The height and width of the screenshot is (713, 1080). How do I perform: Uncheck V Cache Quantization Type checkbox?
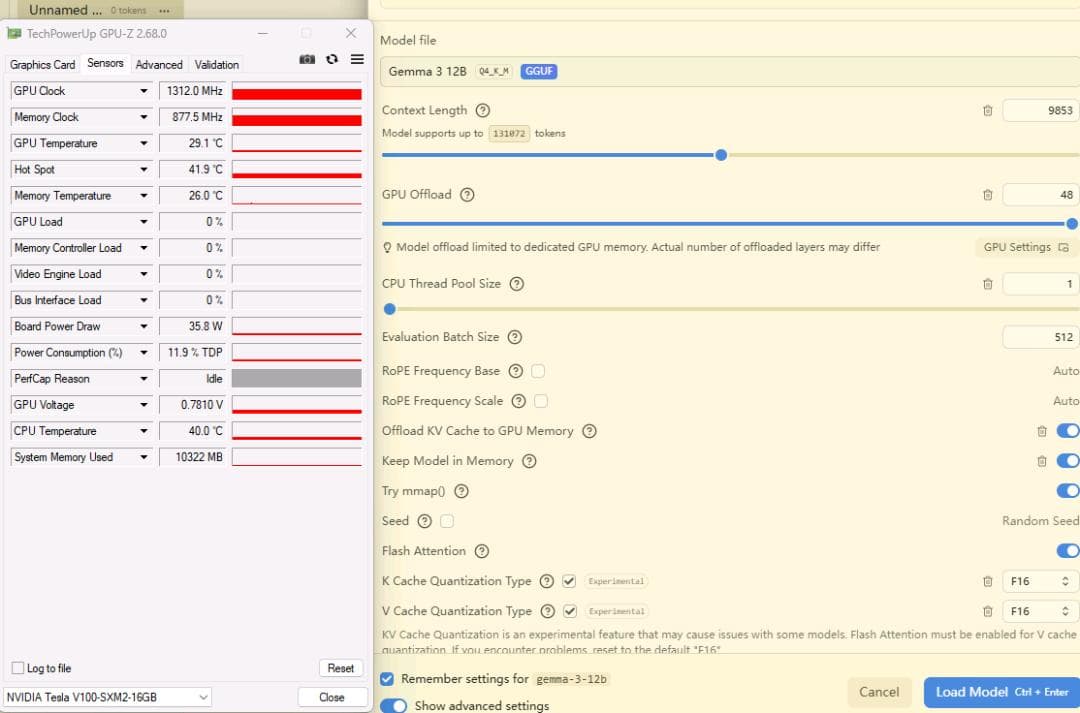click(570, 611)
